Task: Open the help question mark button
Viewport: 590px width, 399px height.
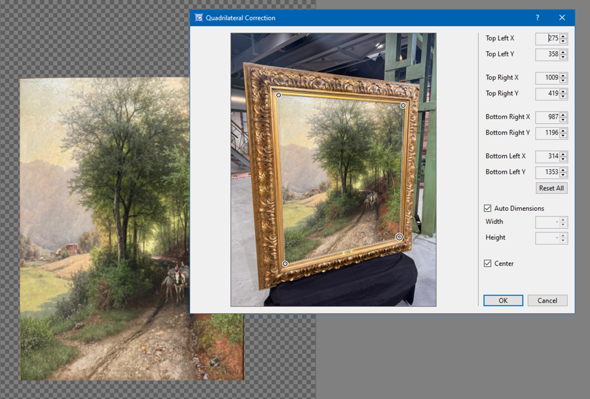Action: point(537,18)
